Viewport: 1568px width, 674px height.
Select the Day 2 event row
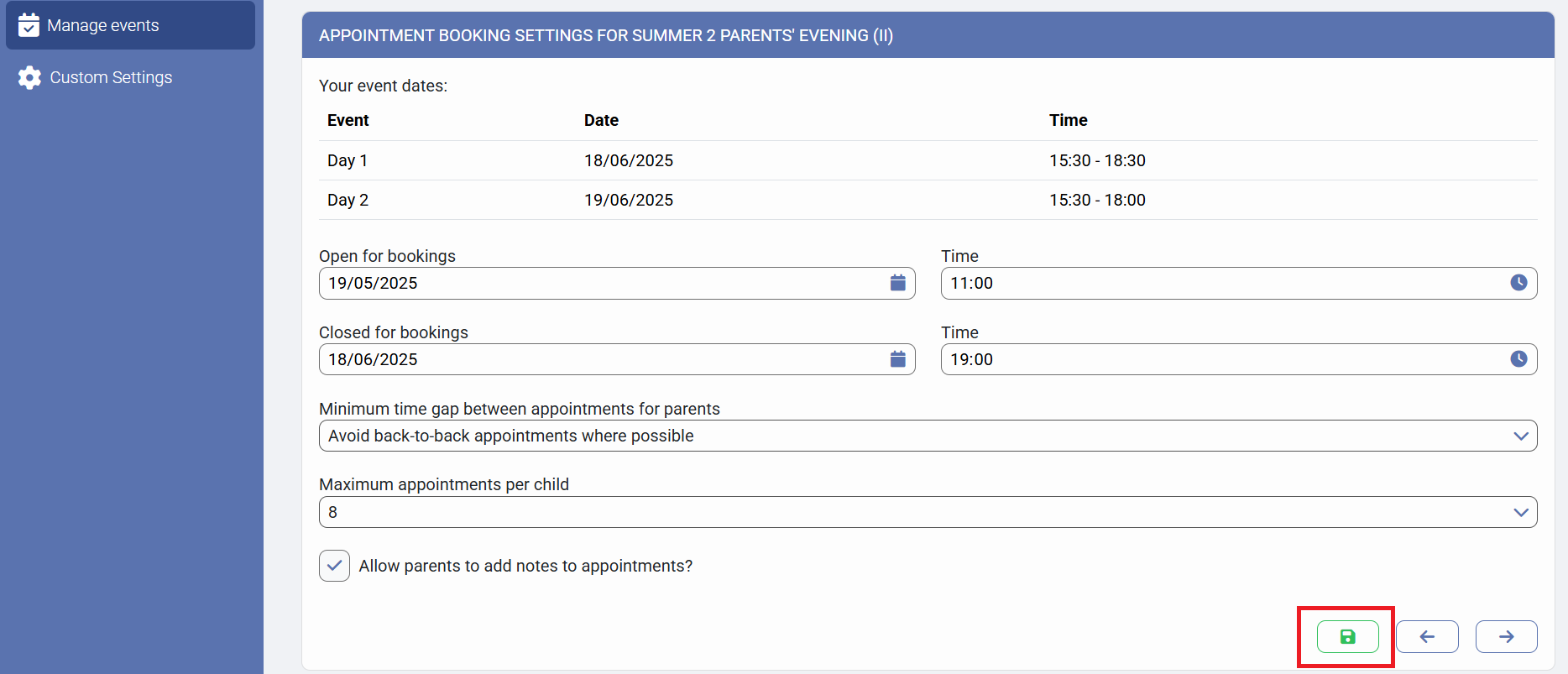pyautogui.click(x=928, y=200)
